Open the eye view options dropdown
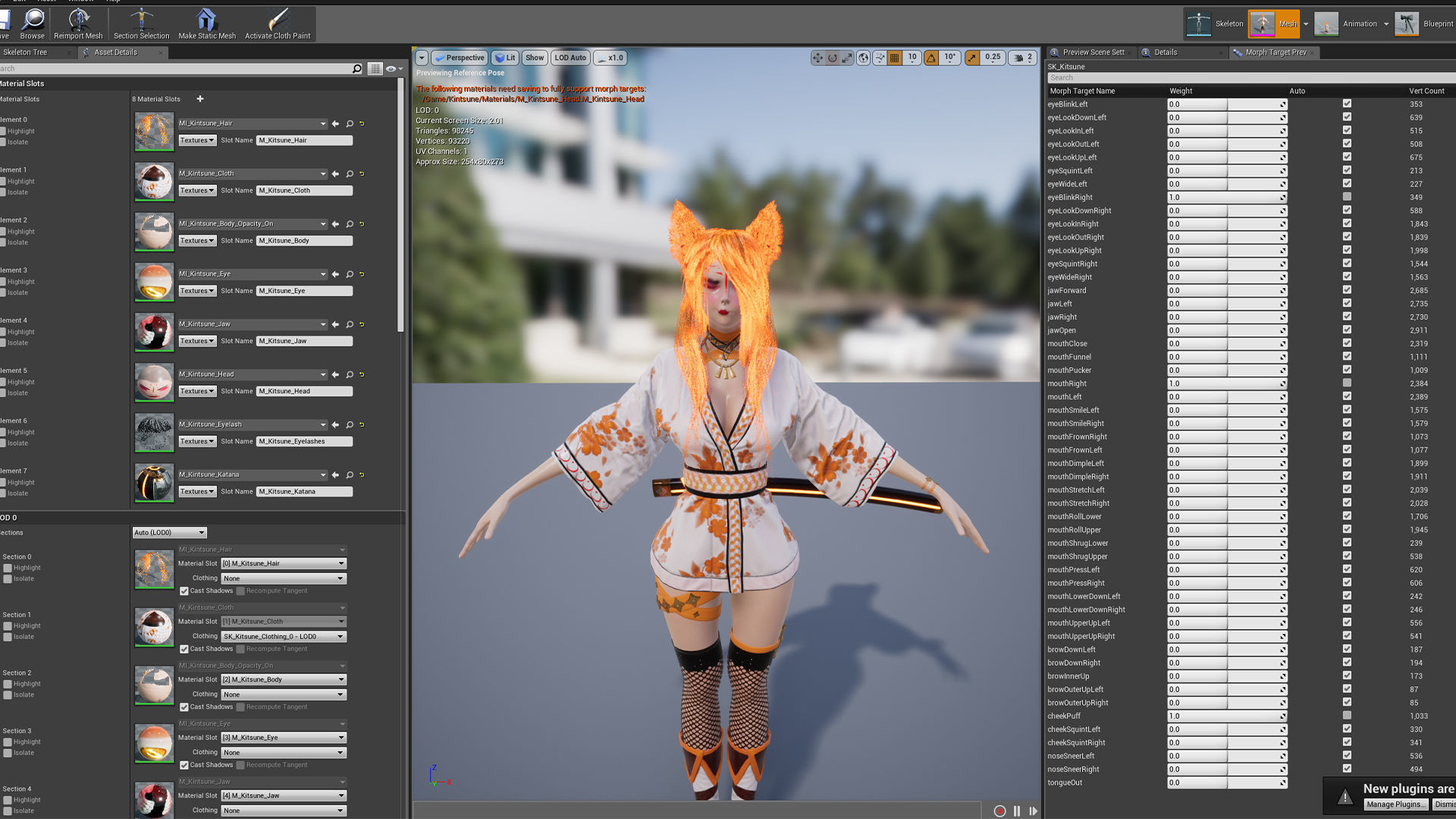Image resolution: width=1456 pixels, height=819 pixels. (x=393, y=69)
